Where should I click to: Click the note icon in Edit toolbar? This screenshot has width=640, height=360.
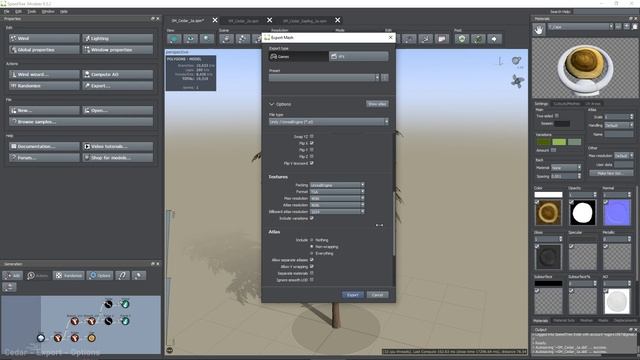442,39
